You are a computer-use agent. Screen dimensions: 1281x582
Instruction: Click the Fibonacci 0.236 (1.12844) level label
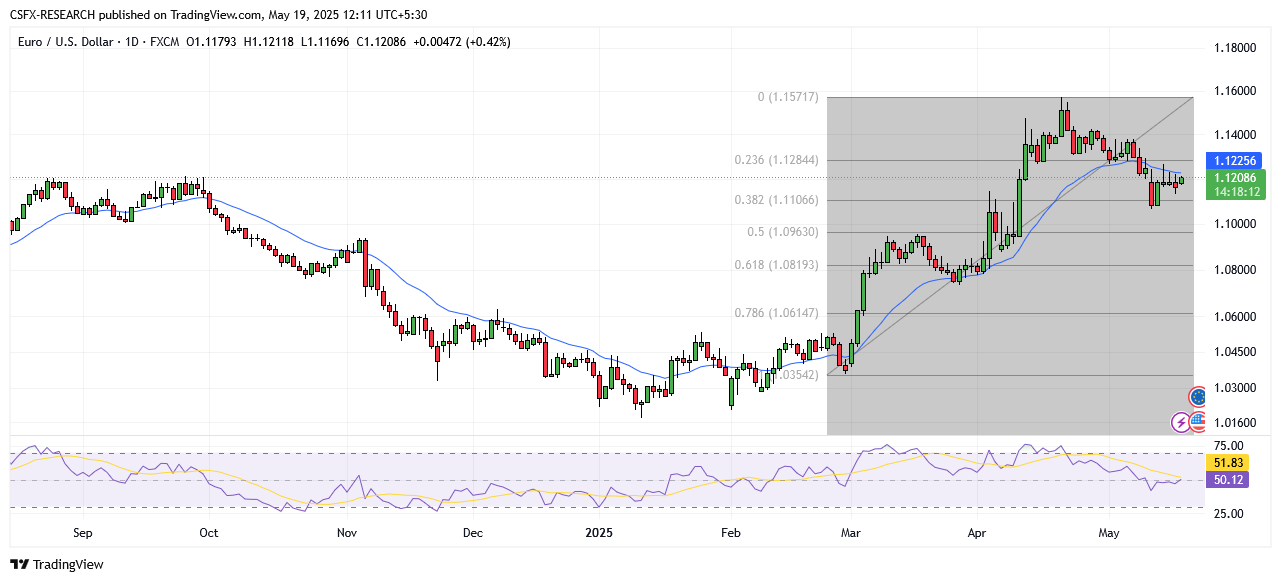tap(777, 160)
